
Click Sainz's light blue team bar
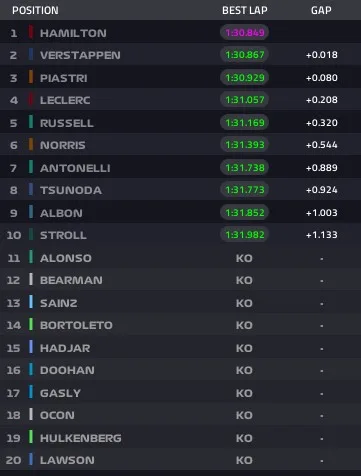[x=31, y=302]
